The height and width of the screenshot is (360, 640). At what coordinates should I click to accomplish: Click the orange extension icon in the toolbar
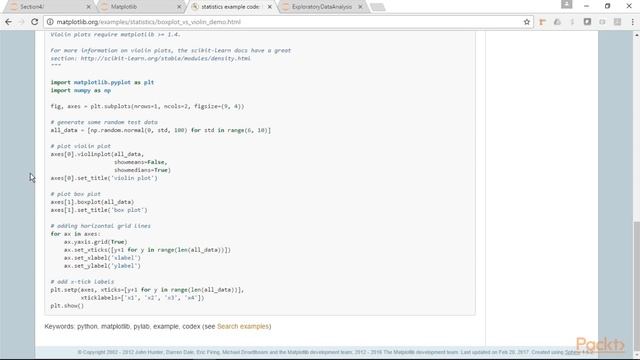[x=542, y=22]
